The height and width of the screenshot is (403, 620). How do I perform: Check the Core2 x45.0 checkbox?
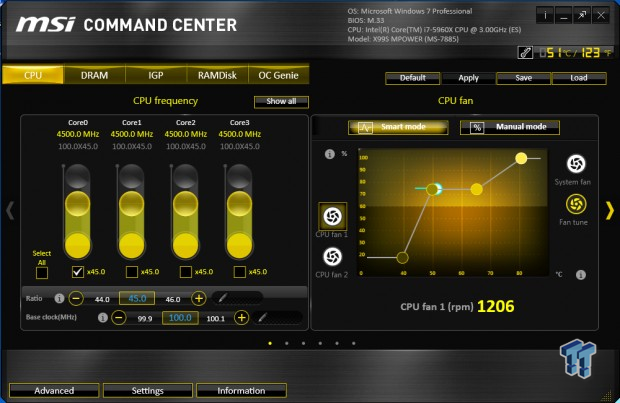pyautogui.click(x=185, y=272)
